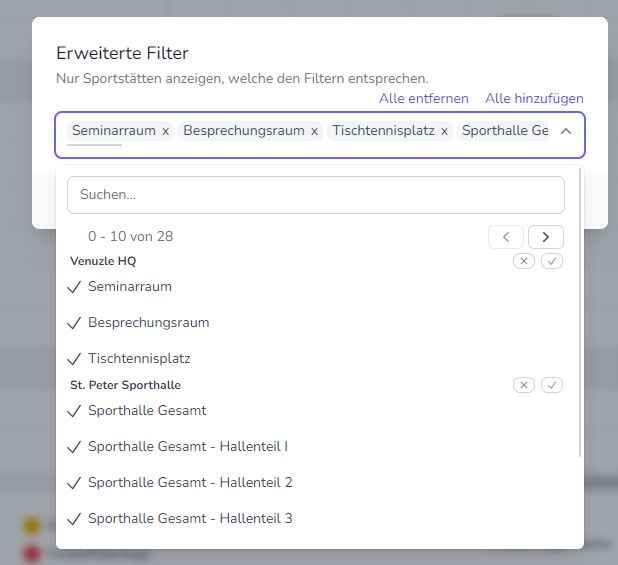Screen dimensions: 618x565
Task: Uncheck Besprechungsraum in the list
Action: pos(148,323)
